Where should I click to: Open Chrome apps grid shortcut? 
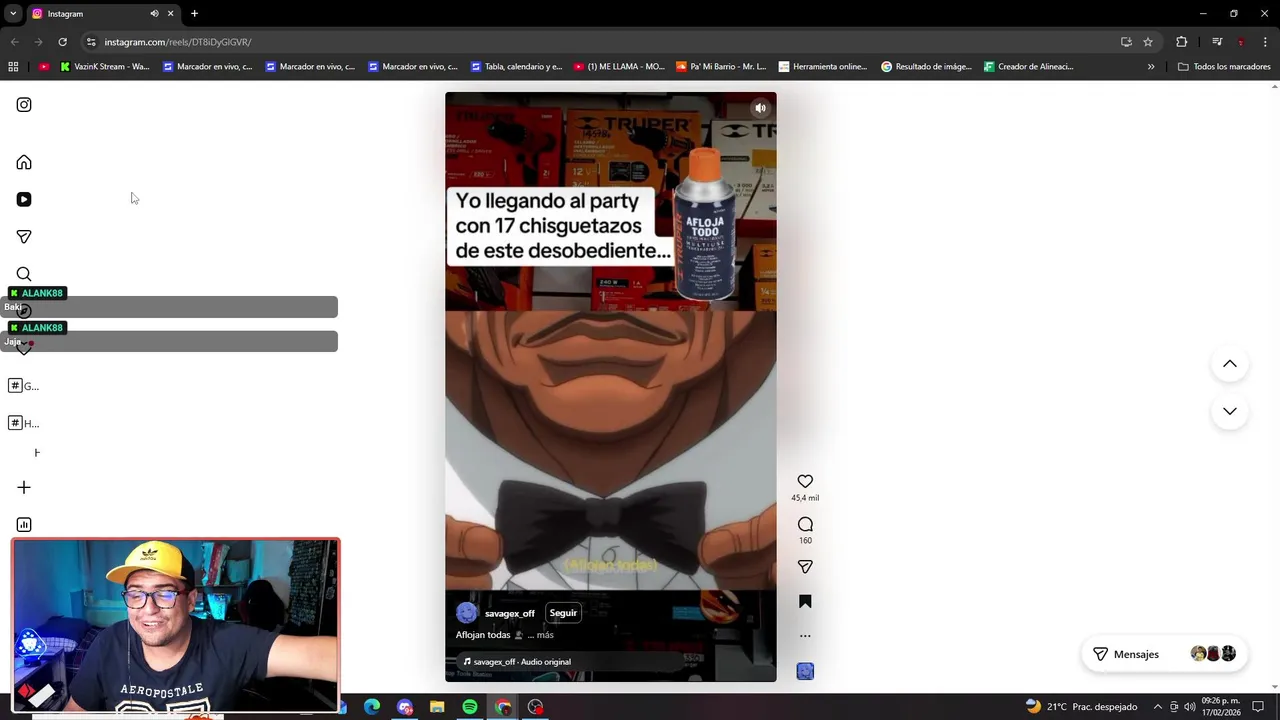click(13, 67)
